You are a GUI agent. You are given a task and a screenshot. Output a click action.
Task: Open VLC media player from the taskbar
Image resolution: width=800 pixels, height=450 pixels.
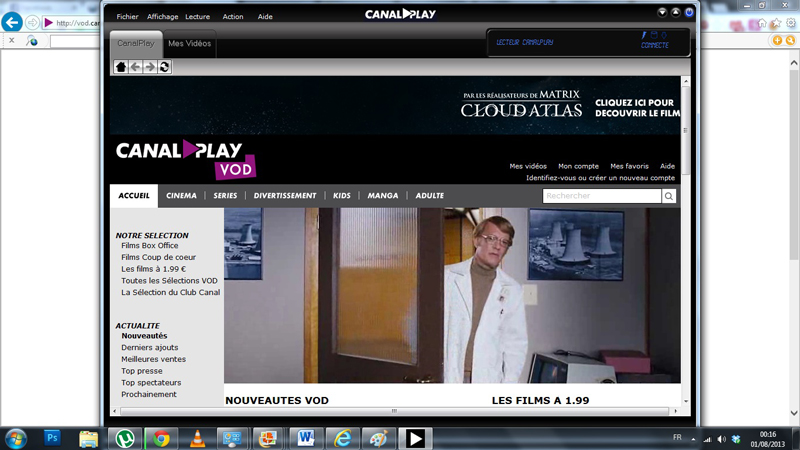(x=197, y=438)
